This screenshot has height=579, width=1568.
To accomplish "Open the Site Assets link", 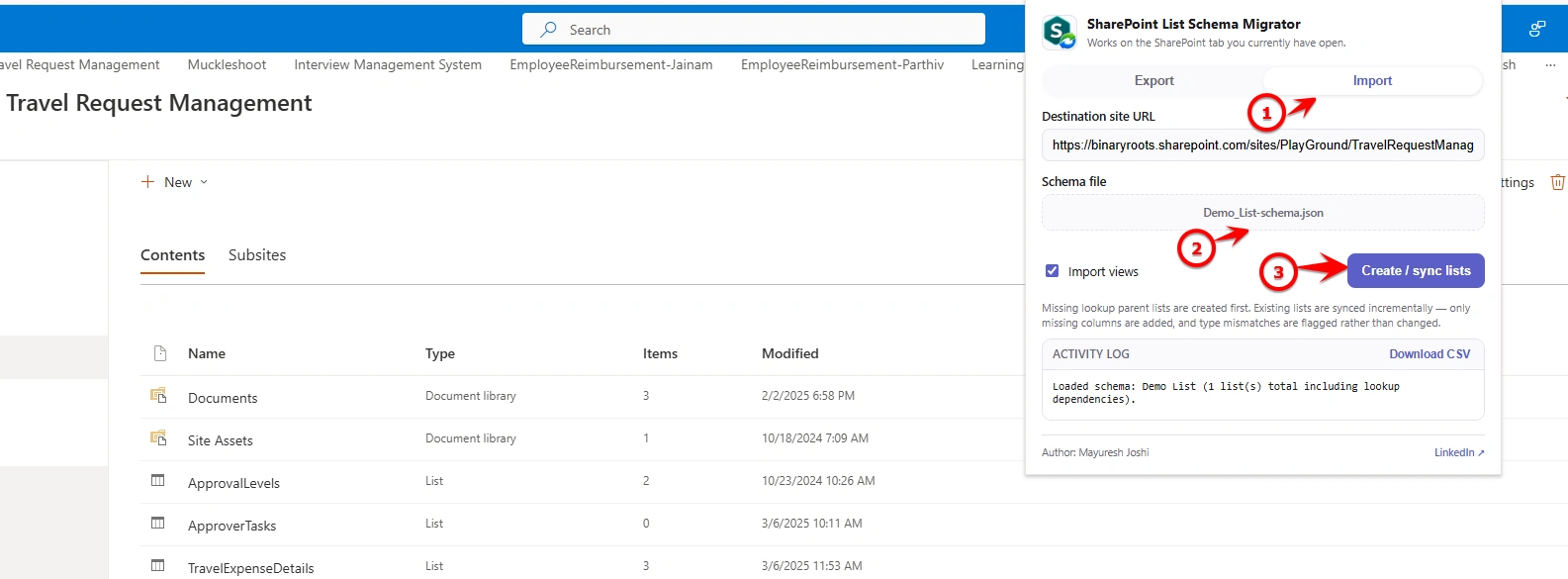I will click(221, 440).
